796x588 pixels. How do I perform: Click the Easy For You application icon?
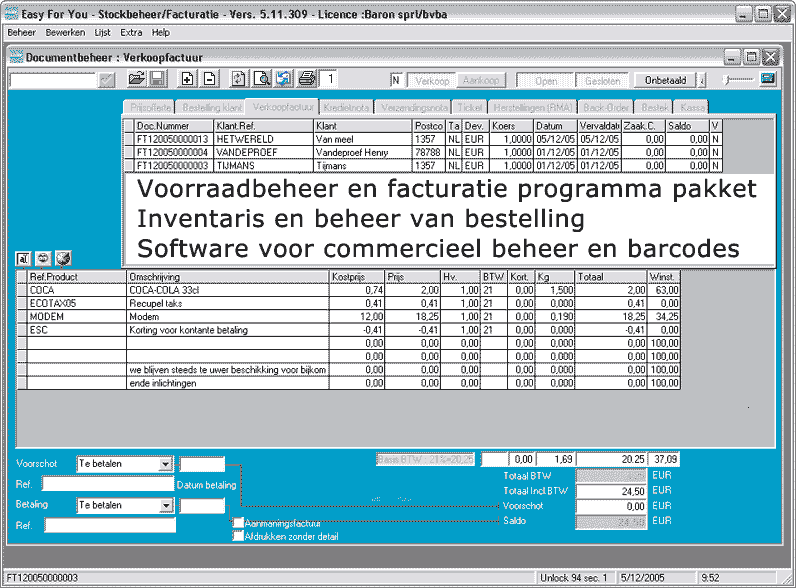click(x=11, y=13)
